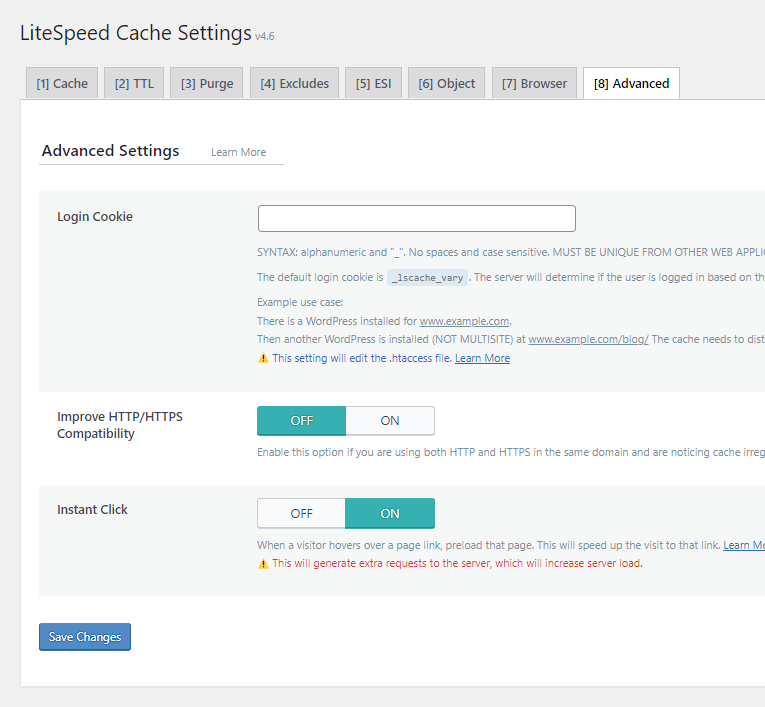Screen dimensions: 765x707
Task: Click the .htaccess warning triangle icon
Action: click(263, 358)
